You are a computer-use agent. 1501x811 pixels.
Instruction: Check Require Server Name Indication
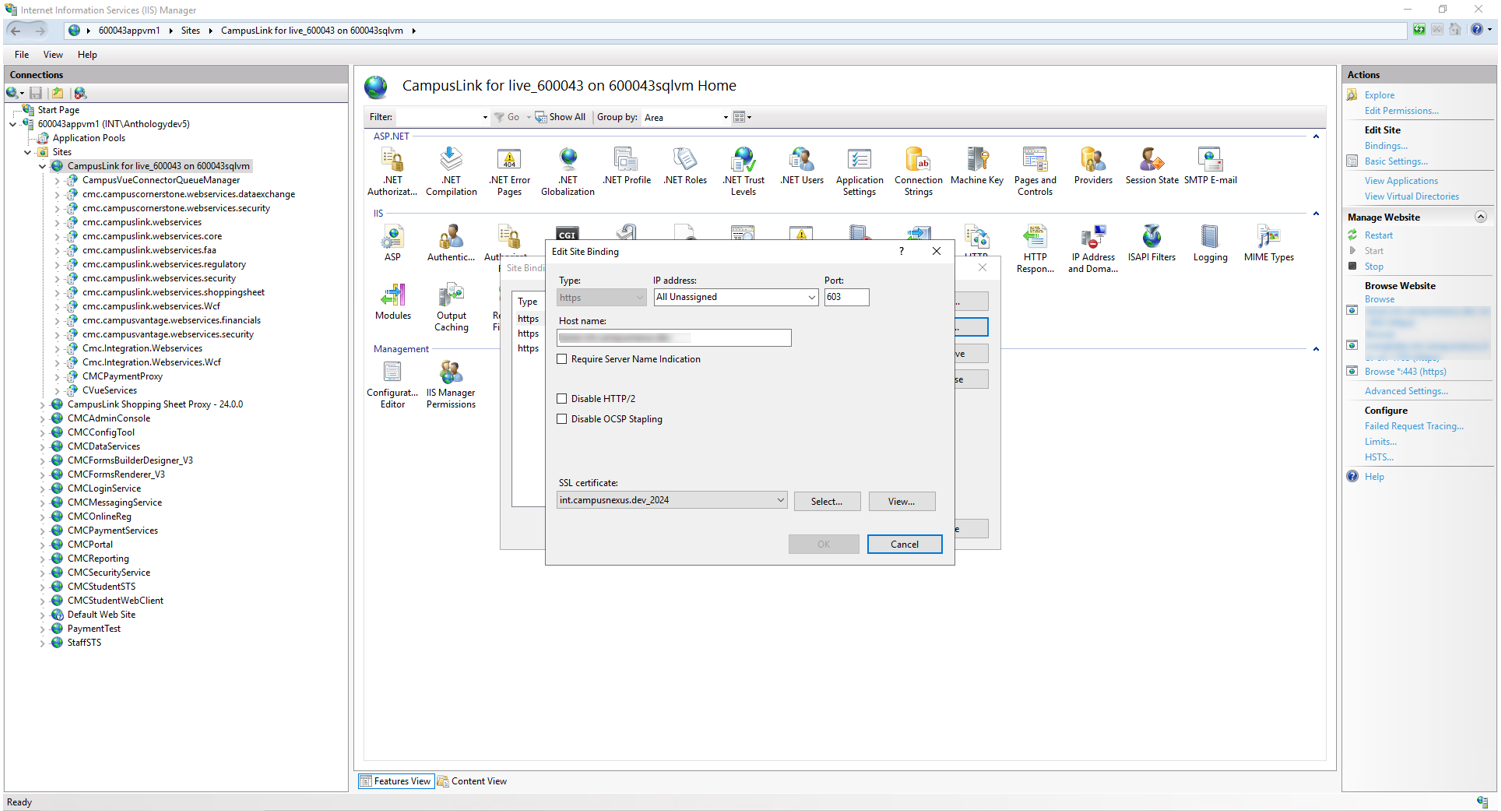point(562,359)
